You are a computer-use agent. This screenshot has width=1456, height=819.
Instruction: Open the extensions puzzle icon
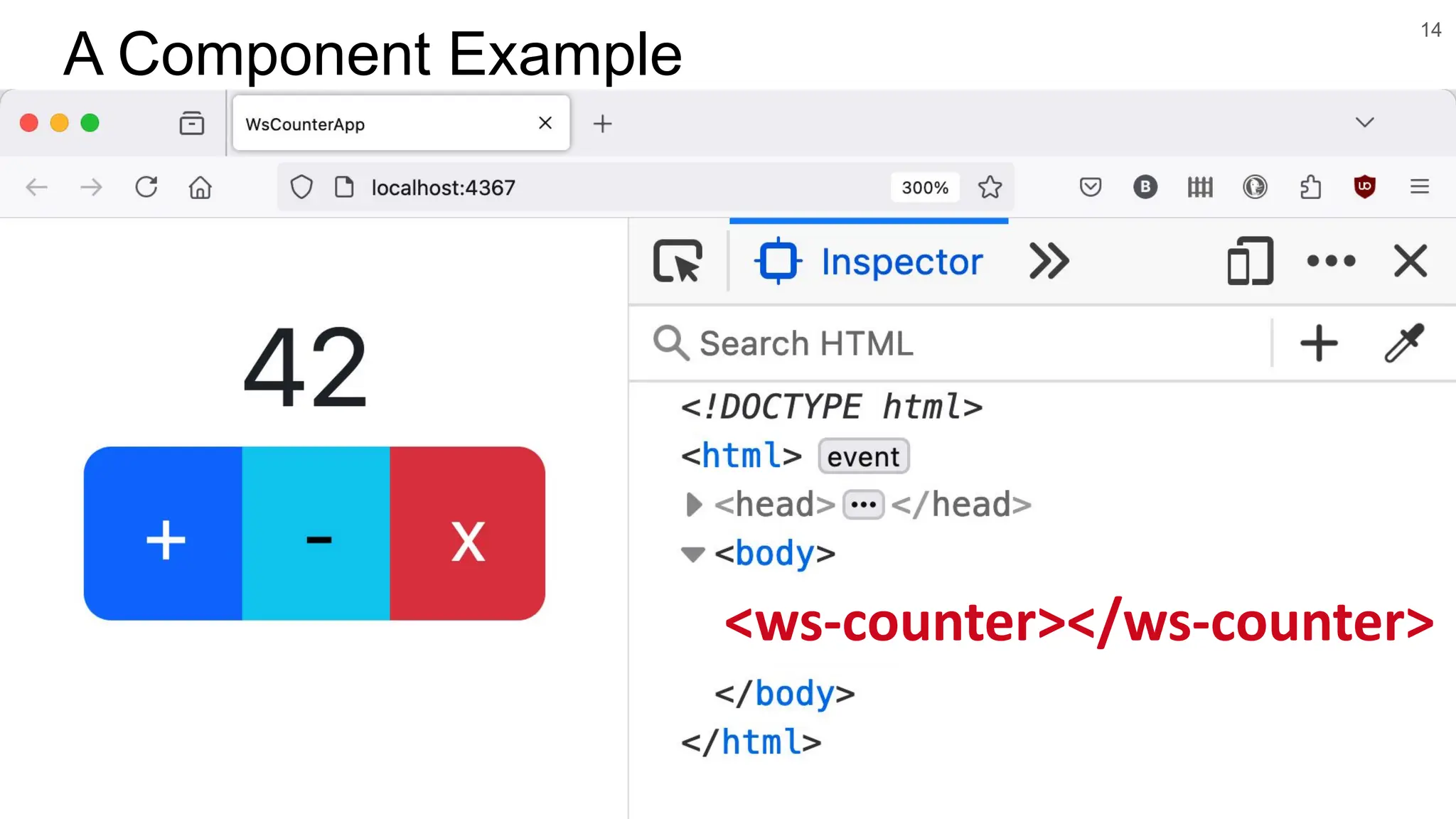[1310, 187]
